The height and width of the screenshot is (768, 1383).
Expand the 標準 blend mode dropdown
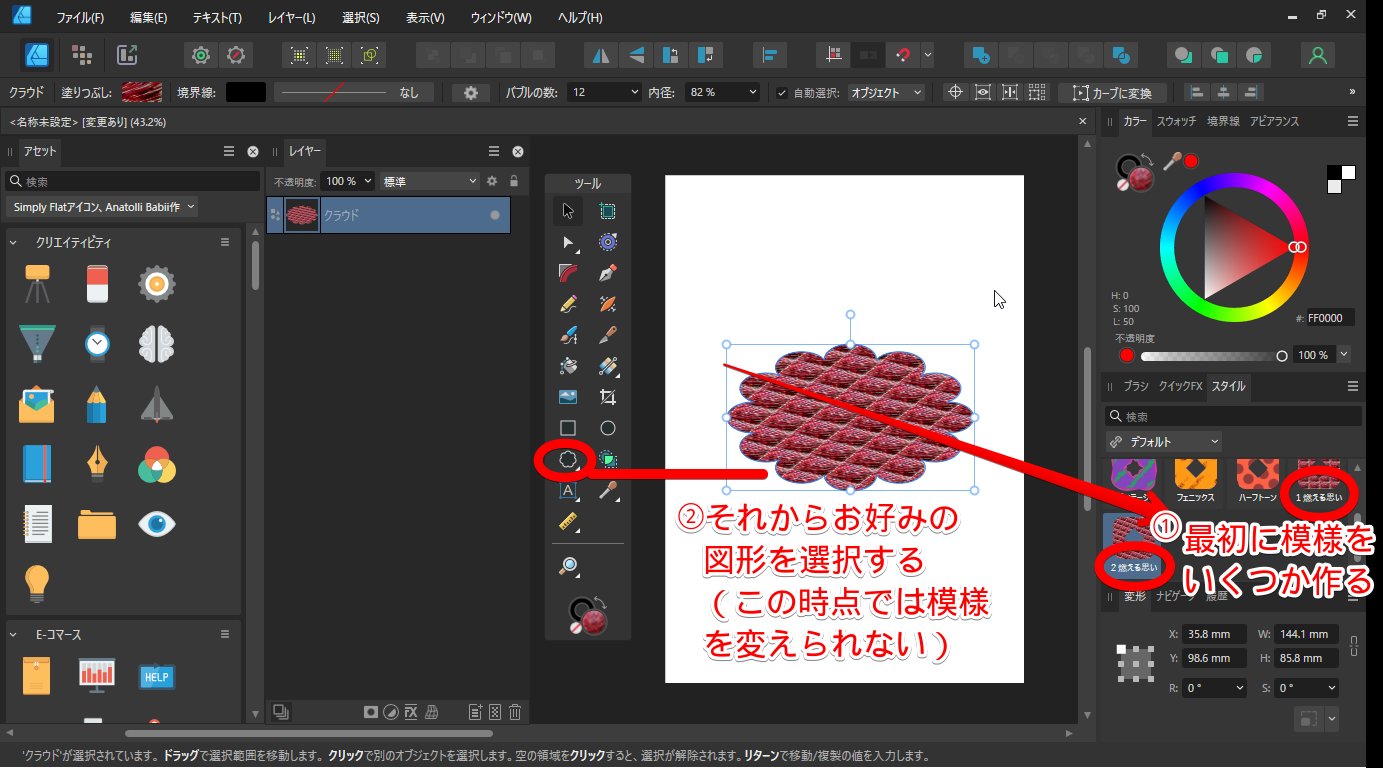click(x=431, y=181)
